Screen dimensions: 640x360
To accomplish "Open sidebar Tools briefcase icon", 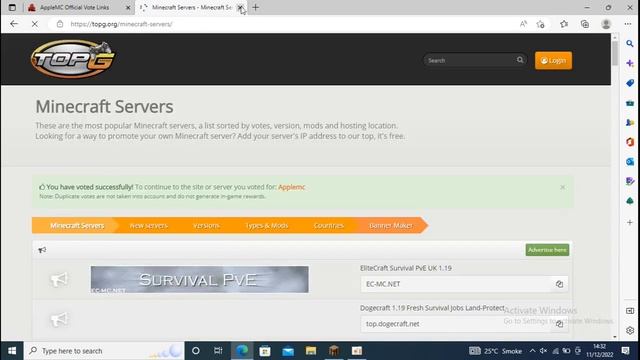I will (630, 103).
